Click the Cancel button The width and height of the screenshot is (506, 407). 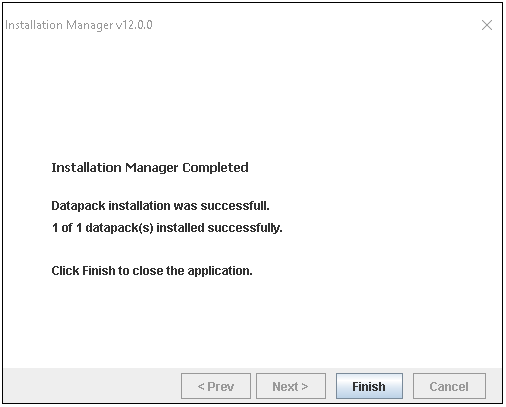pyautogui.click(x=449, y=386)
